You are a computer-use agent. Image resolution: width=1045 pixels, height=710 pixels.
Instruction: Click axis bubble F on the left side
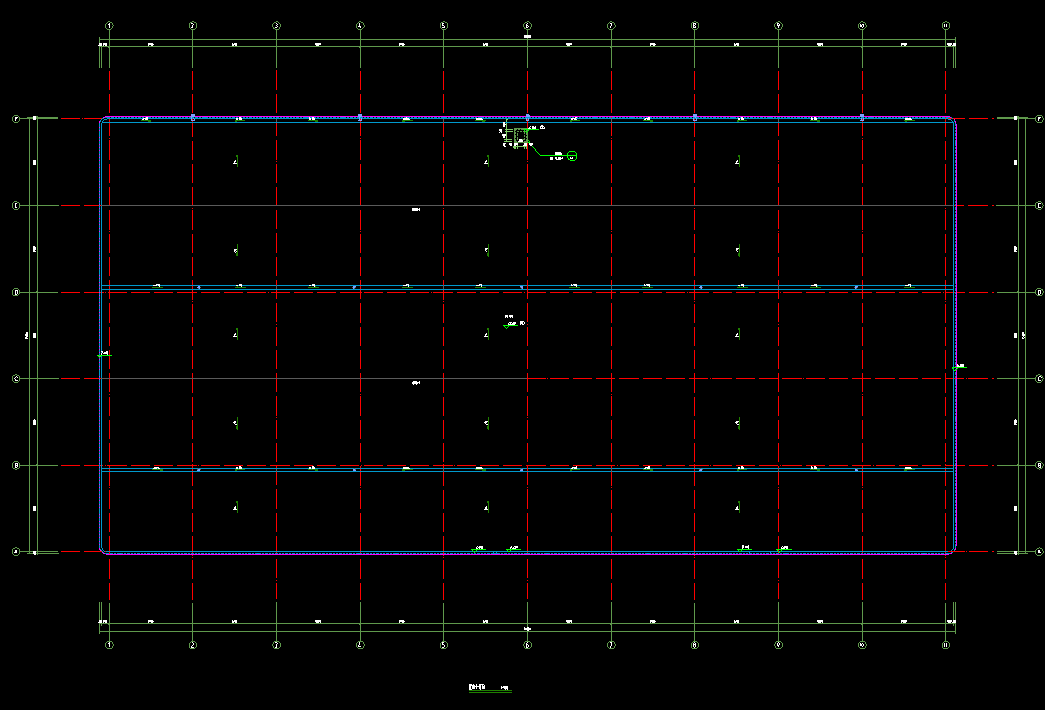(16, 118)
